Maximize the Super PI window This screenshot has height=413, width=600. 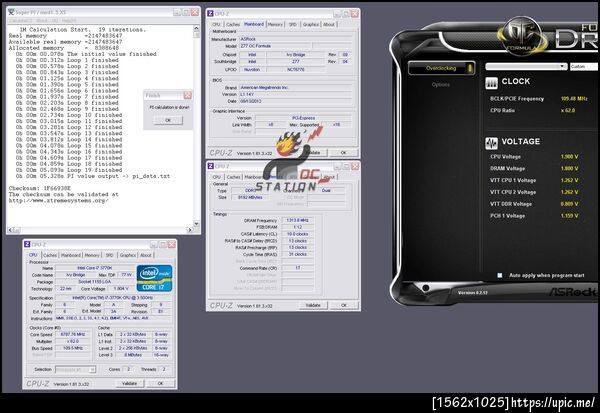point(186,12)
